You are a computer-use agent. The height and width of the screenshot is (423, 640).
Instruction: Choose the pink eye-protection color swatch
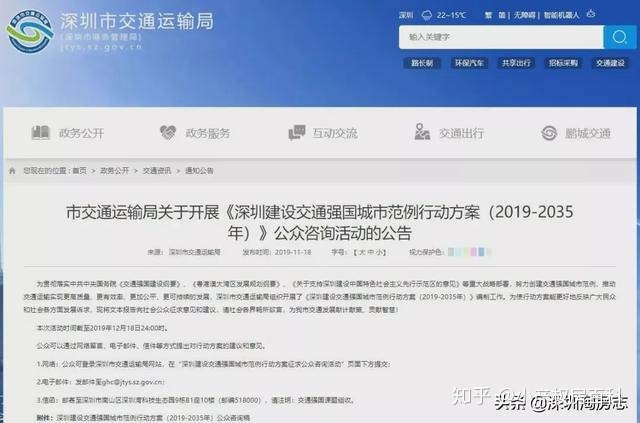point(473,252)
